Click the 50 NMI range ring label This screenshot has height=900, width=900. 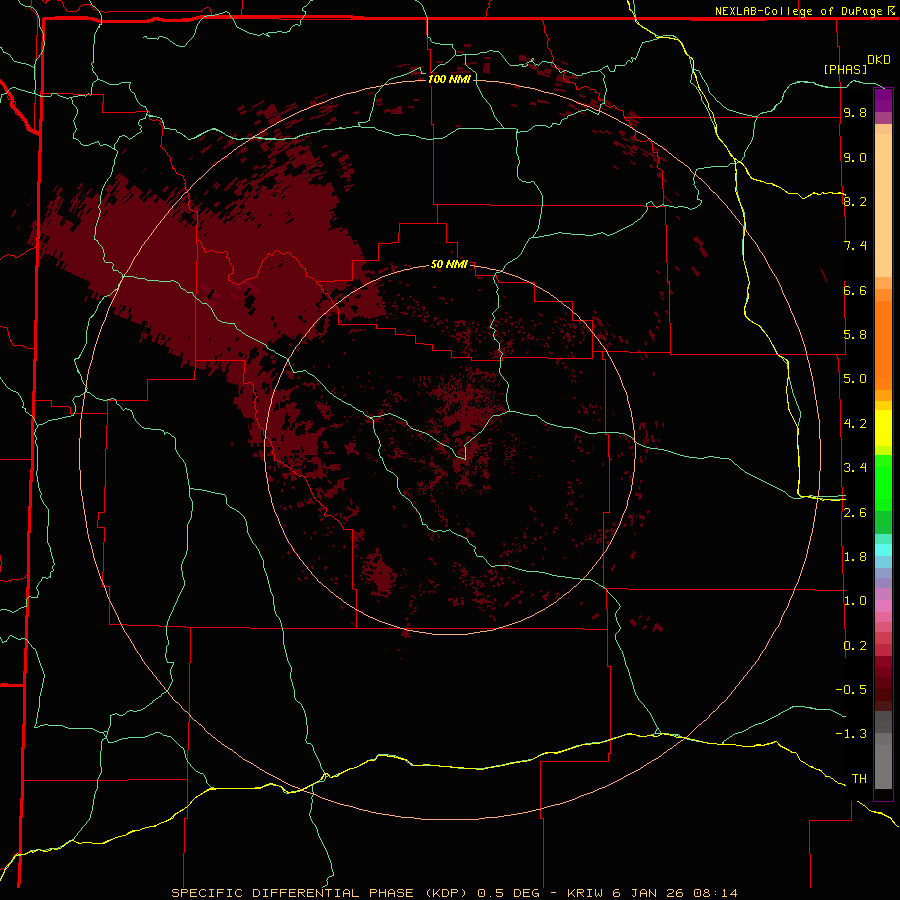pyautogui.click(x=449, y=264)
